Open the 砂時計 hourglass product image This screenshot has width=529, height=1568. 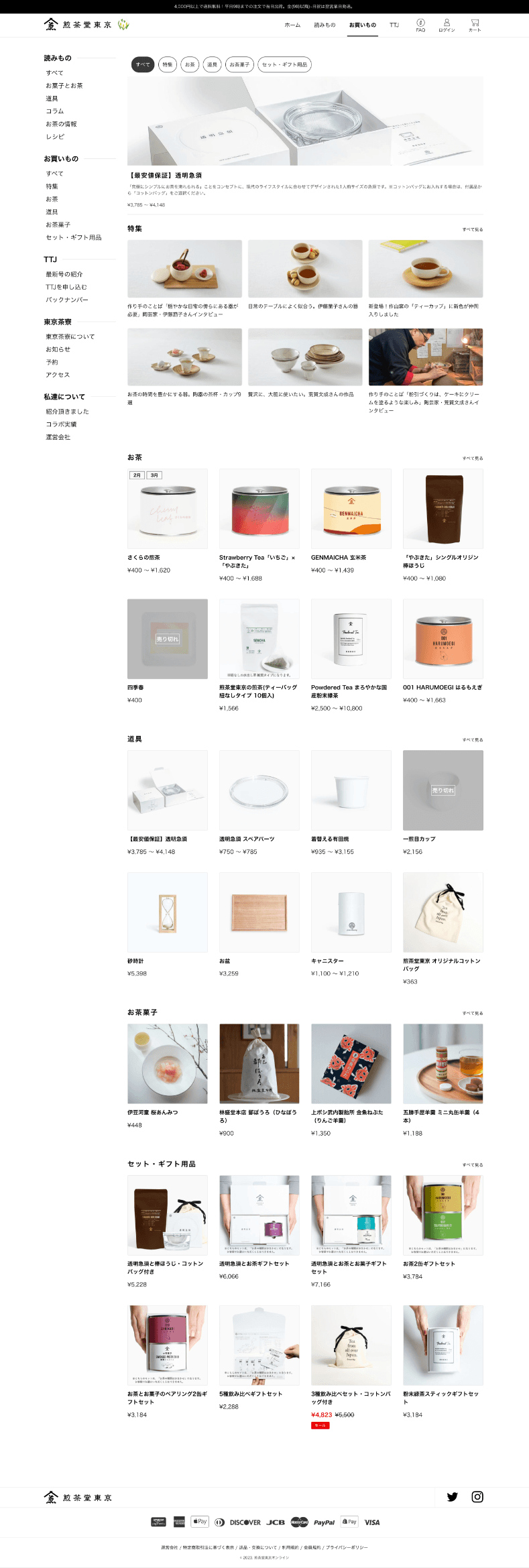pos(168,912)
